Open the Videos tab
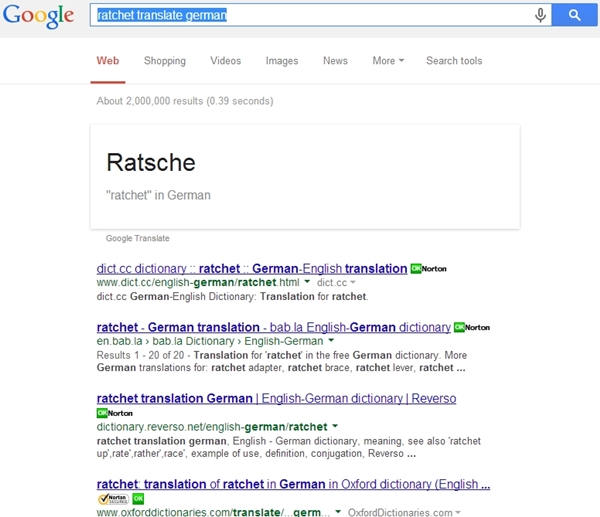 pyautogui.click(x=225, y=61)
